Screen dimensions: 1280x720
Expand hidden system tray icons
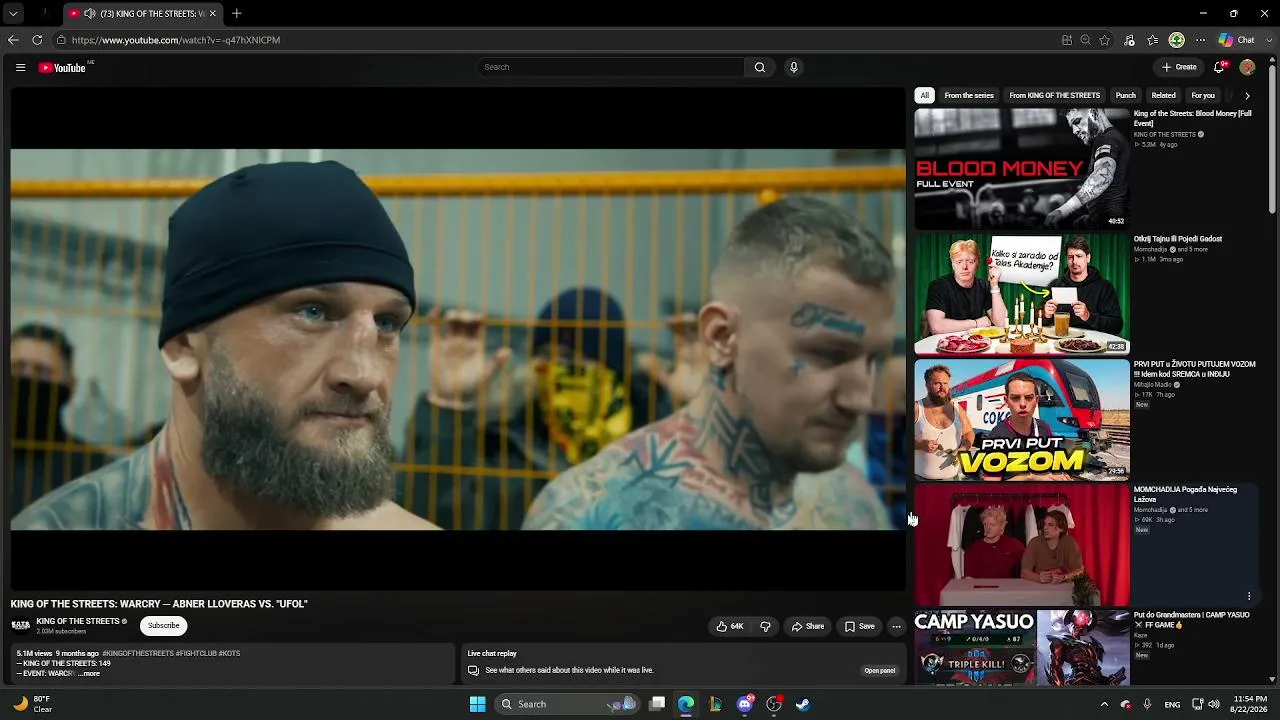click(x=1104, y=704)
